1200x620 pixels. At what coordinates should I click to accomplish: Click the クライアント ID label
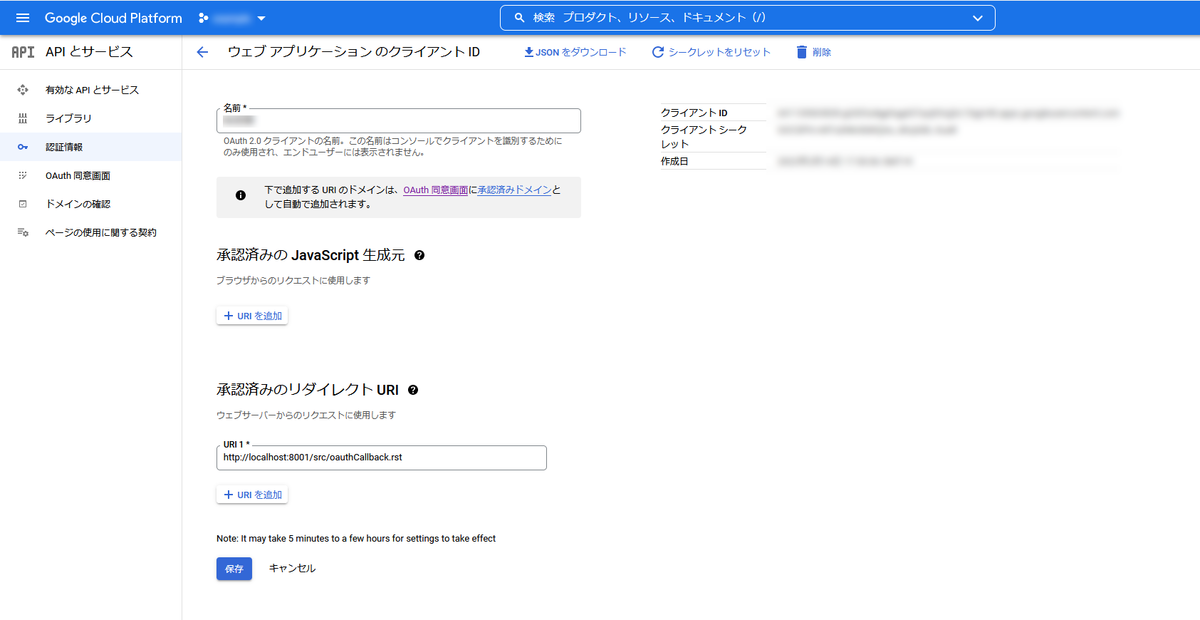695,113
